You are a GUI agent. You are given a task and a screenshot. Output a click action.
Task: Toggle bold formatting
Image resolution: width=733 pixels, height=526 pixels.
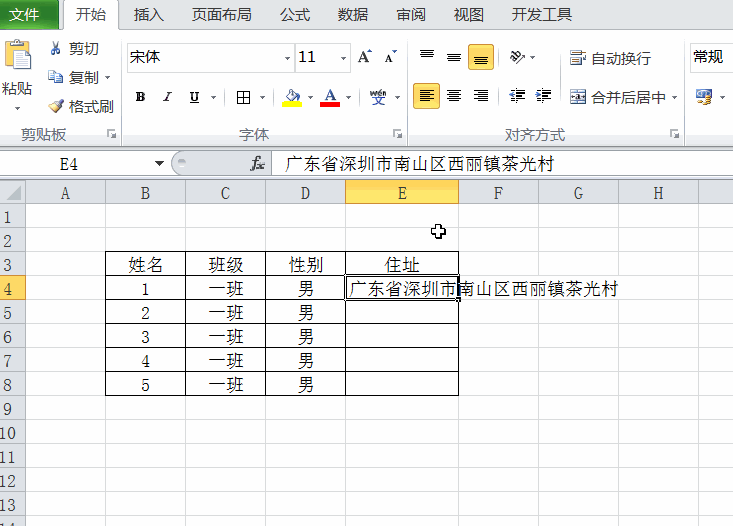click(x=140, y=97)
